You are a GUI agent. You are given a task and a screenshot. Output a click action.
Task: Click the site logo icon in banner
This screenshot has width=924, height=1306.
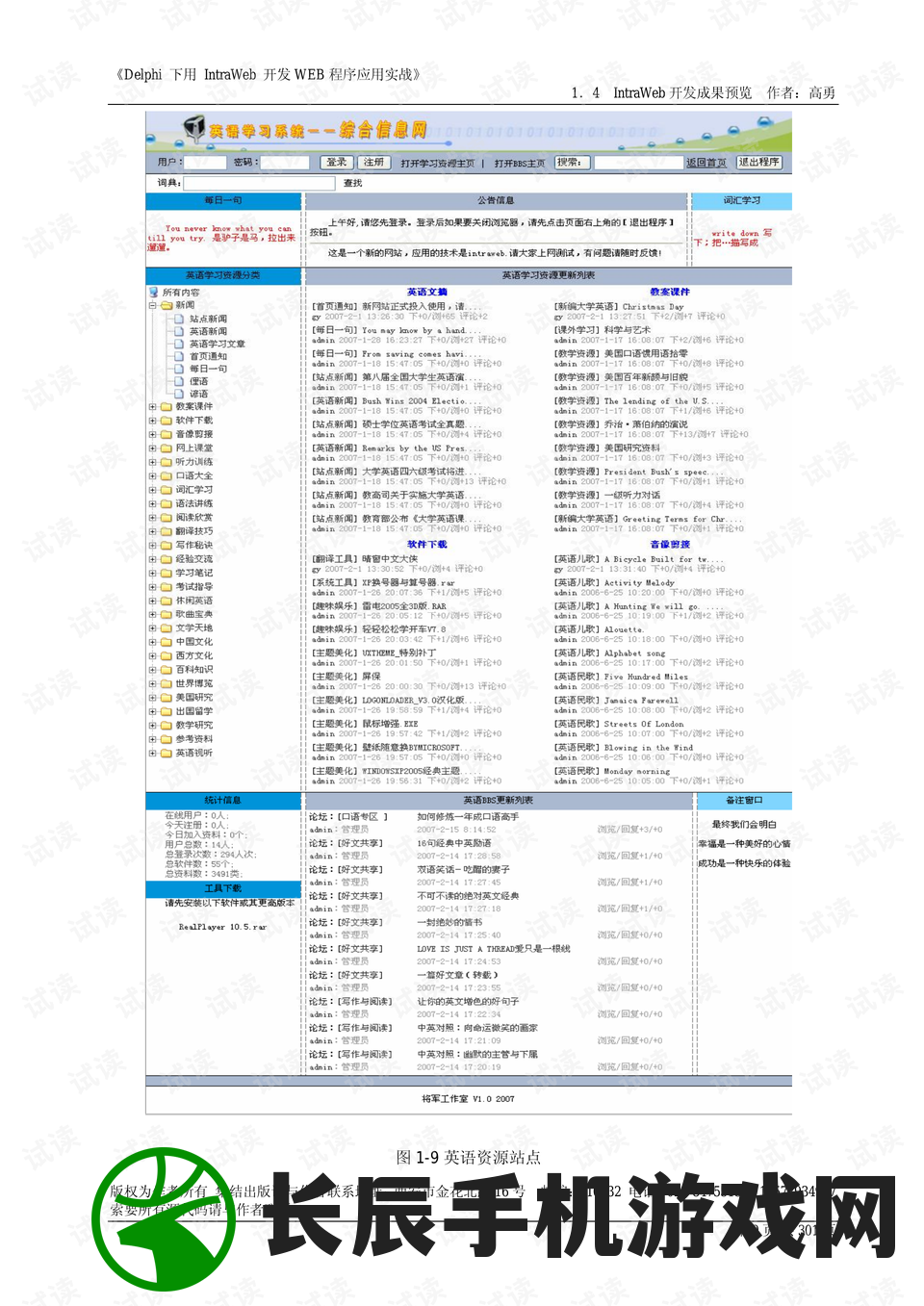(193, 129)
